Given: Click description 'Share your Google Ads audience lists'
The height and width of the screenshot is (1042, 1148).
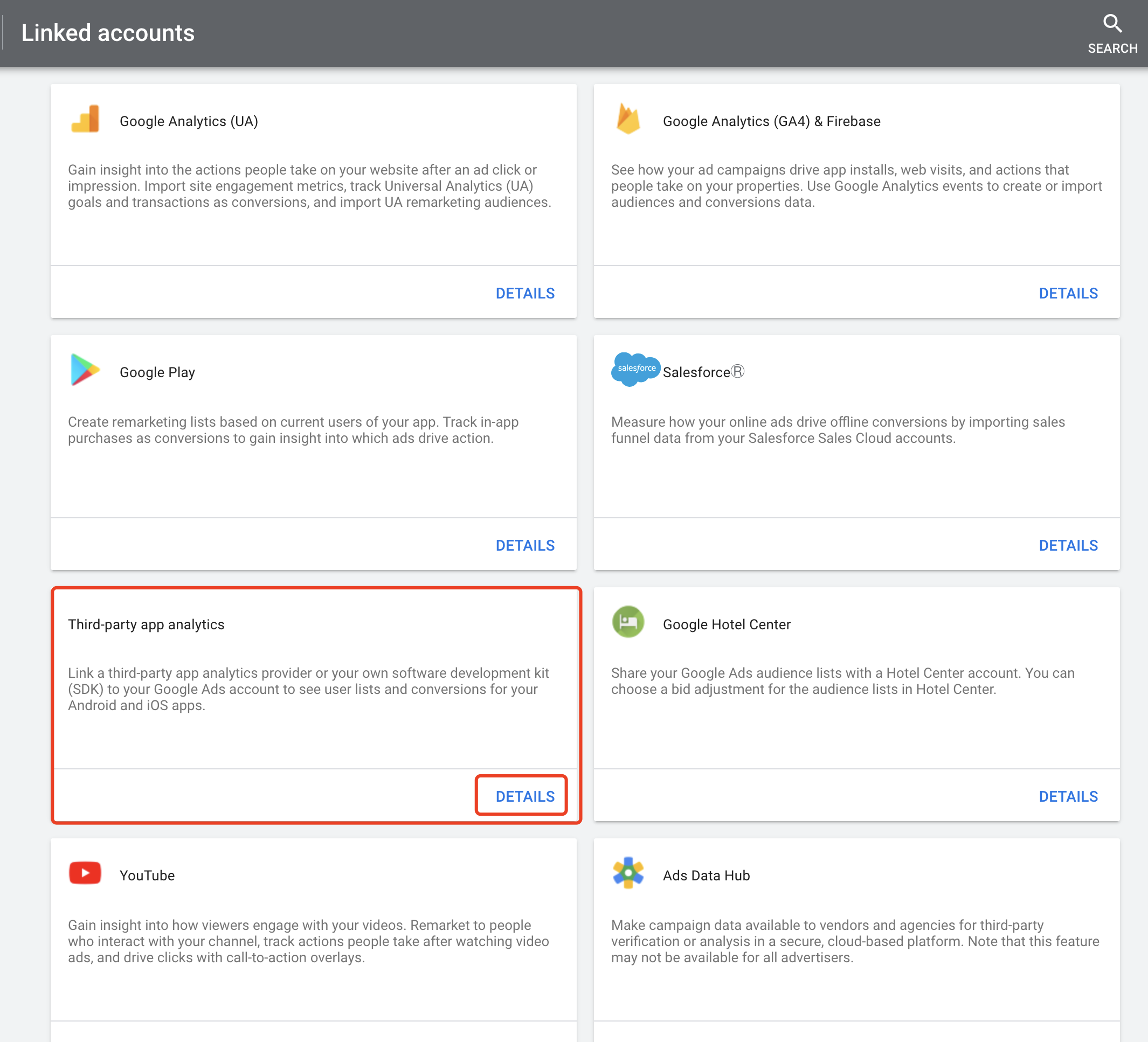Looking at the screenshot, I should [x=843, y=681].
